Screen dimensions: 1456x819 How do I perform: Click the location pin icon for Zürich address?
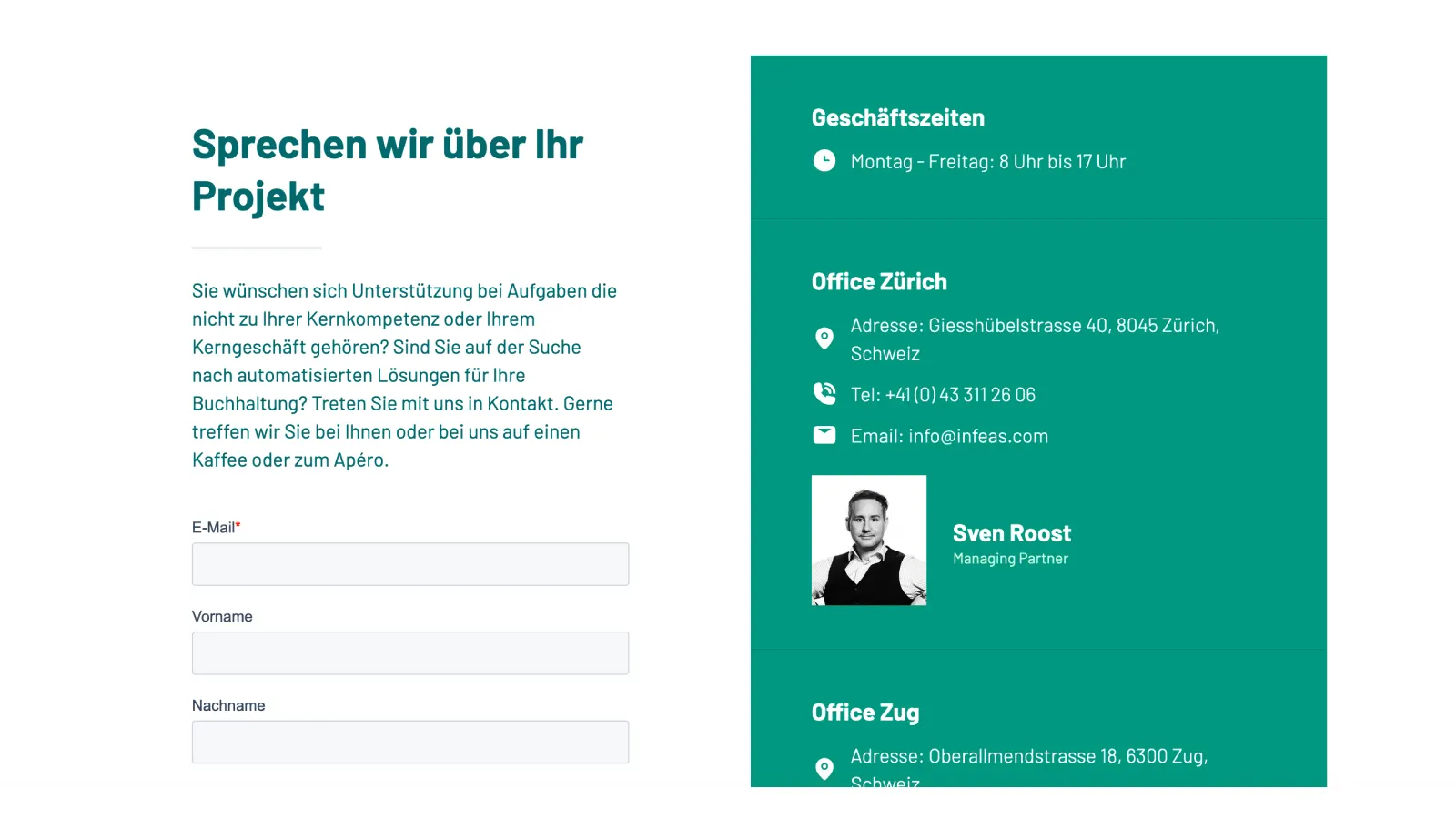[x=824, y=339]
